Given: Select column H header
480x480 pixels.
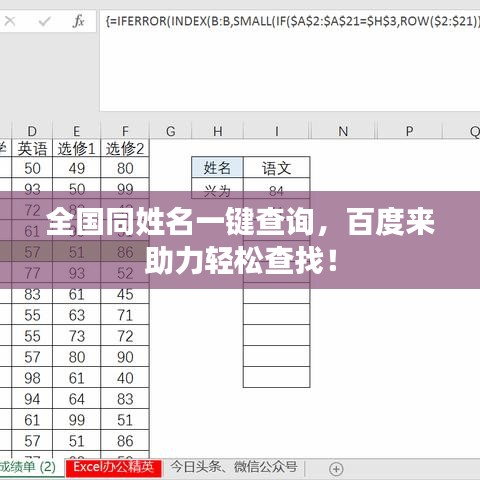Looking at the screenshot, I should (218, 131).
